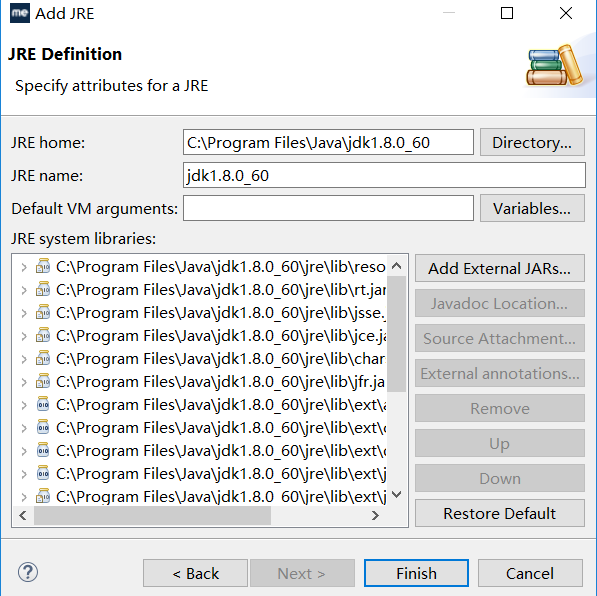The image size is (597, 596).
Task: Select the first lib\ext library entry
Action: (221, 405)
